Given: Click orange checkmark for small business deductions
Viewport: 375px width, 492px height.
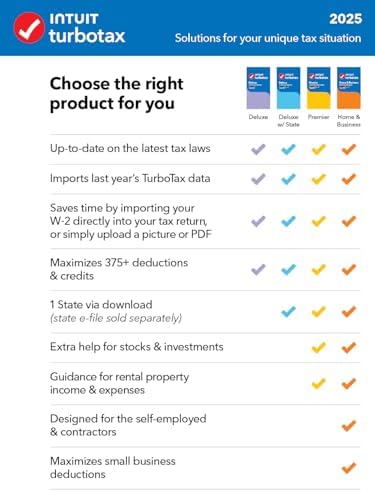Looking at the screenshot, I should (349, 468).
